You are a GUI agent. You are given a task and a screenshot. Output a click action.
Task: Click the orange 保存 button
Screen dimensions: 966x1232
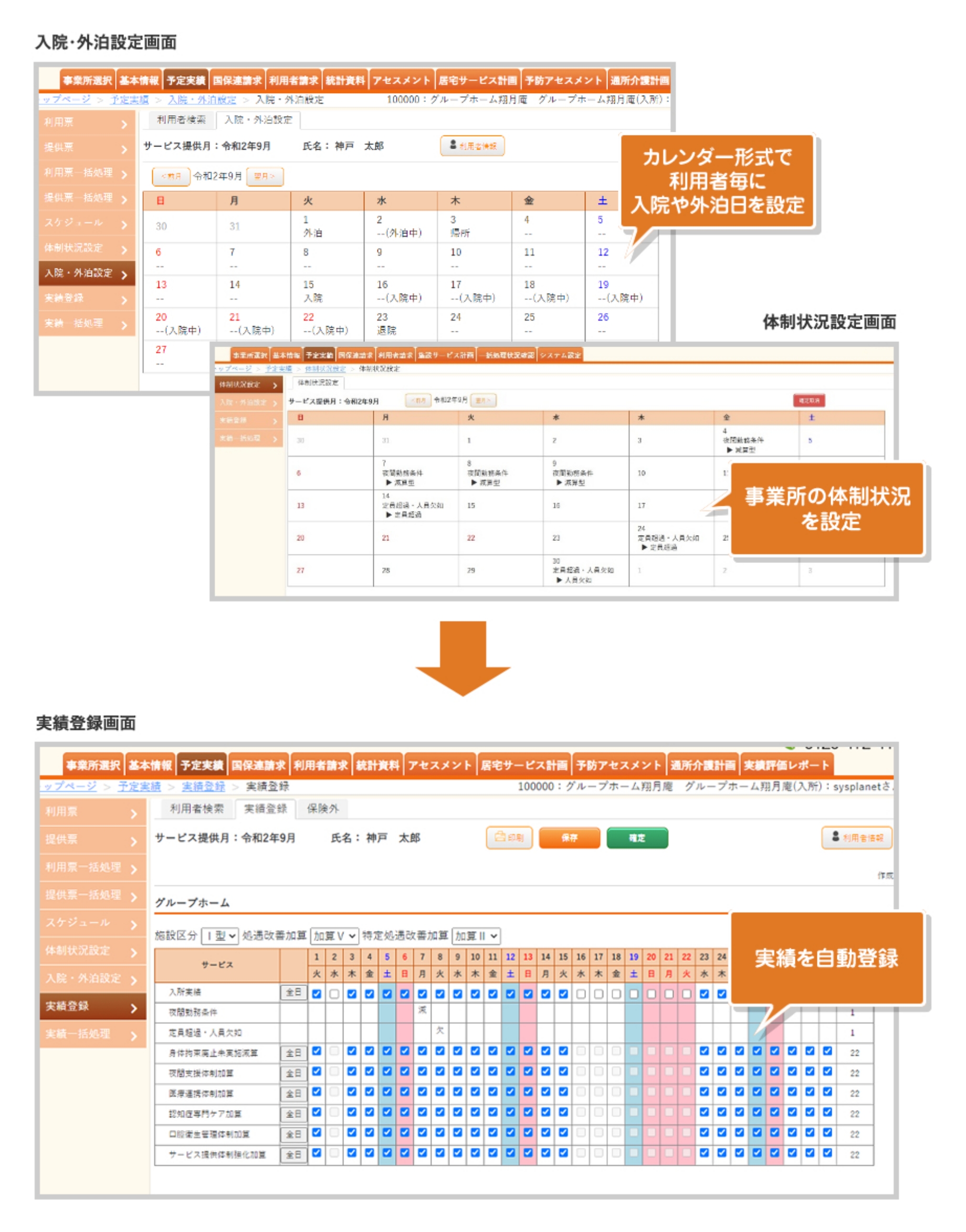pos(570,838)
